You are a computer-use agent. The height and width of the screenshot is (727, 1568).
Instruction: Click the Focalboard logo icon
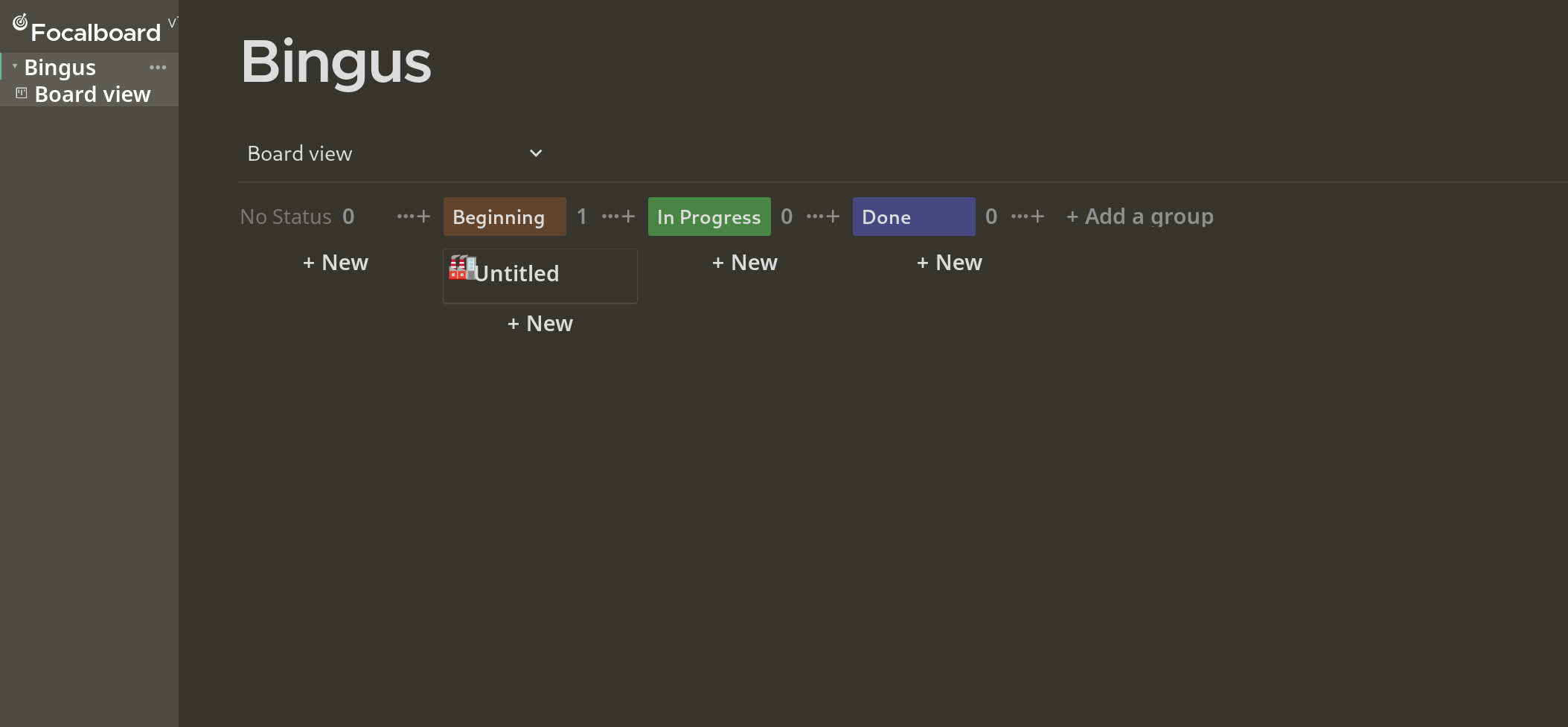pyautogui.click(x=20, y=22)
